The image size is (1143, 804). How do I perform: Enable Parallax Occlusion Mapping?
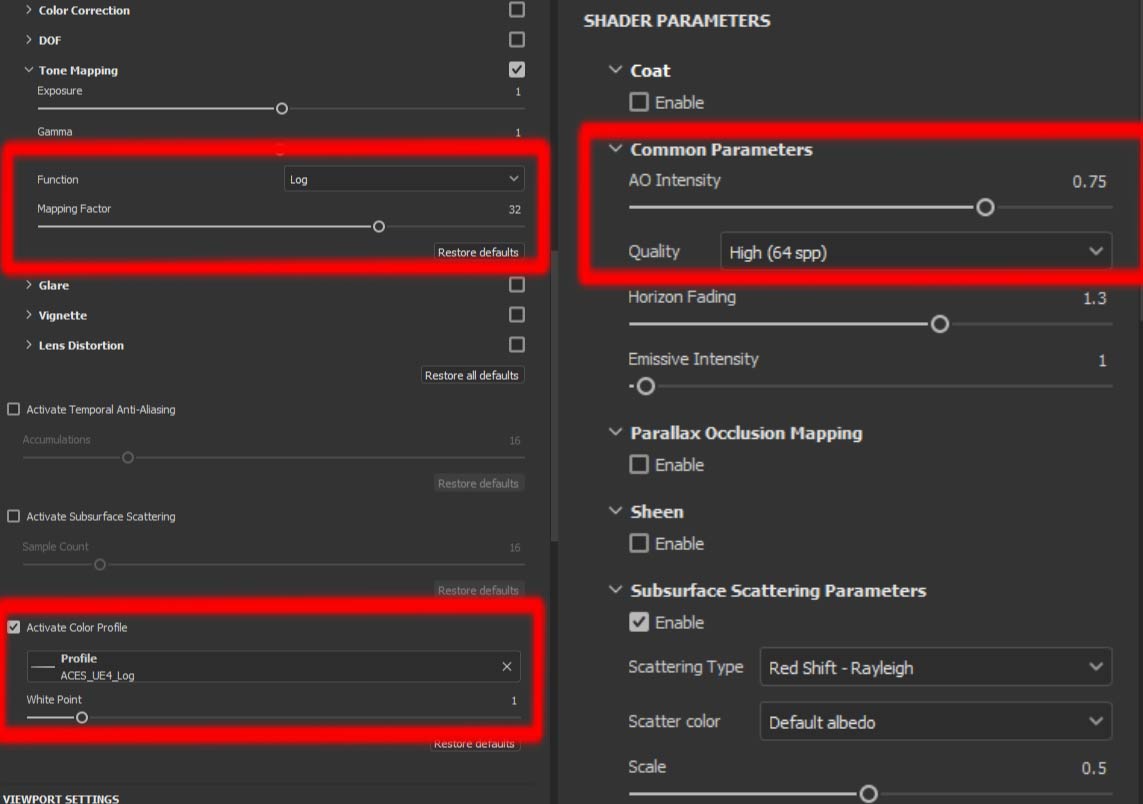pyautogui.click(x=638, y=464)
